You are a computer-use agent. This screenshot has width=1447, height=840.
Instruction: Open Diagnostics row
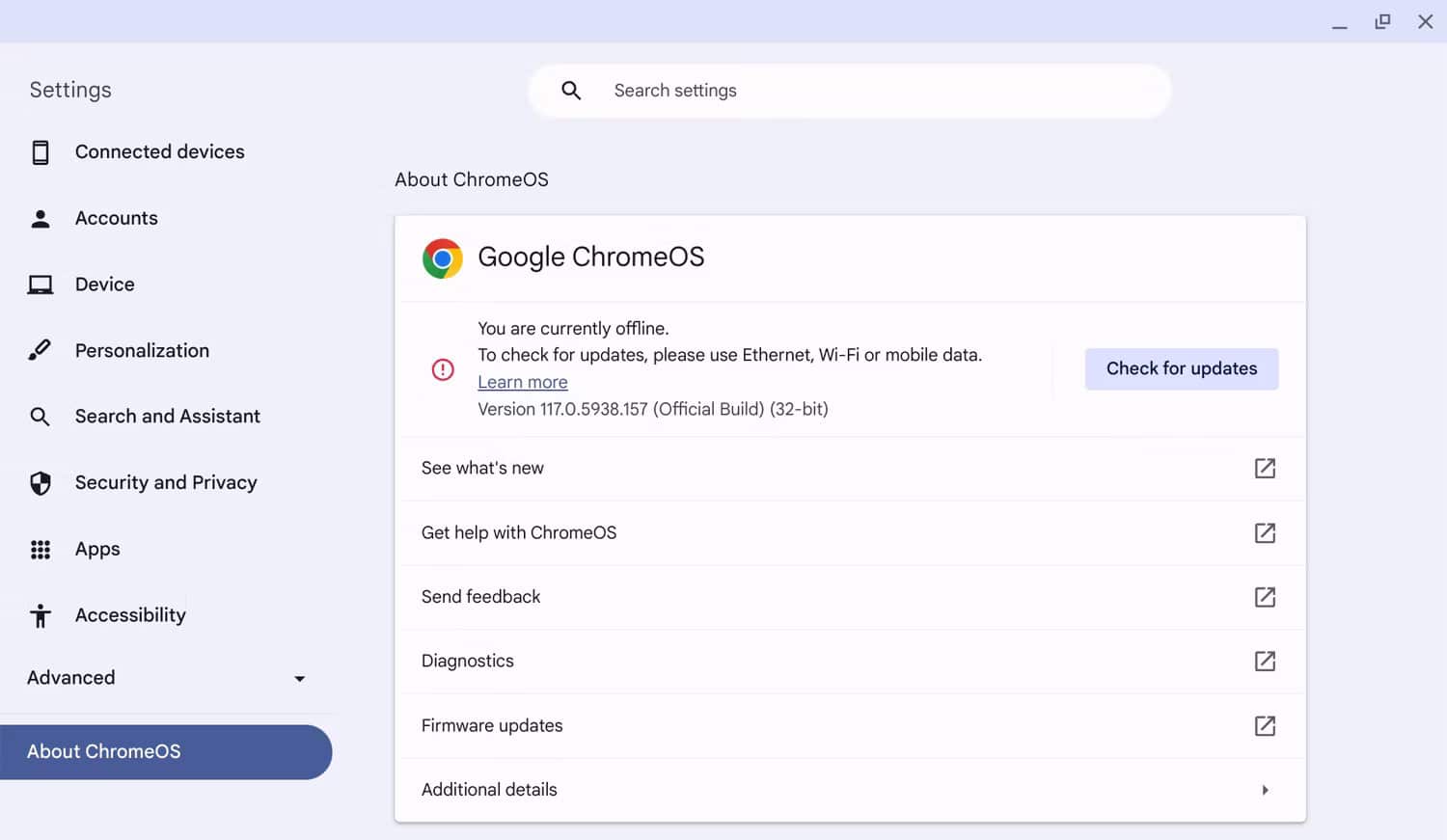click(850, 662)
